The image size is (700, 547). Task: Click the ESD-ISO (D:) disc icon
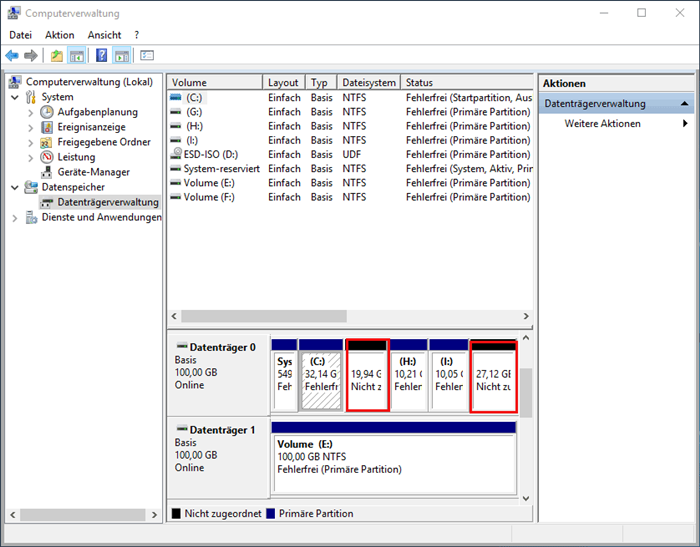[x=176, y=155]
